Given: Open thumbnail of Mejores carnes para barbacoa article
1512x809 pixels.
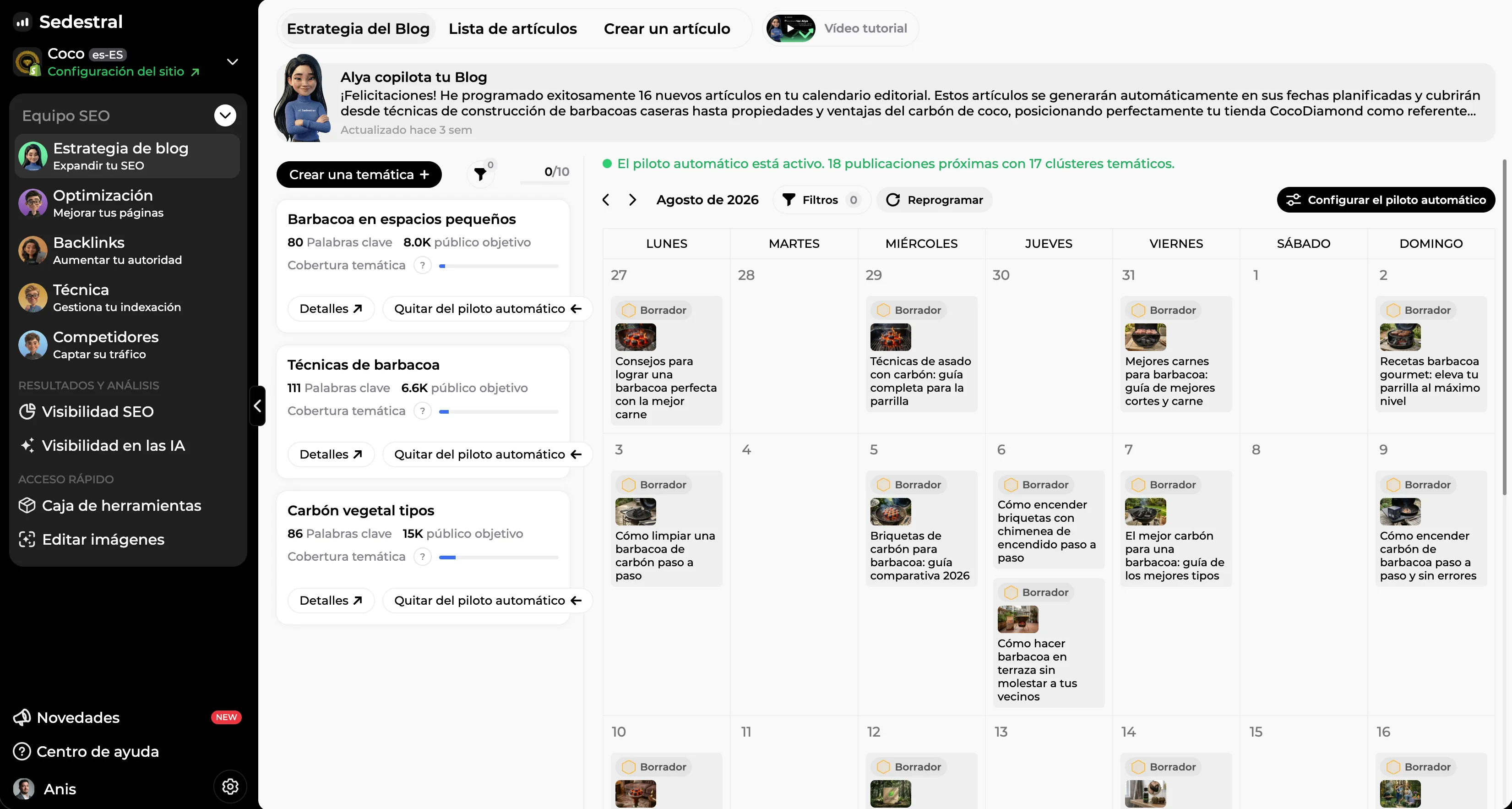Looking at the screenshot, I should (1145, 337).
